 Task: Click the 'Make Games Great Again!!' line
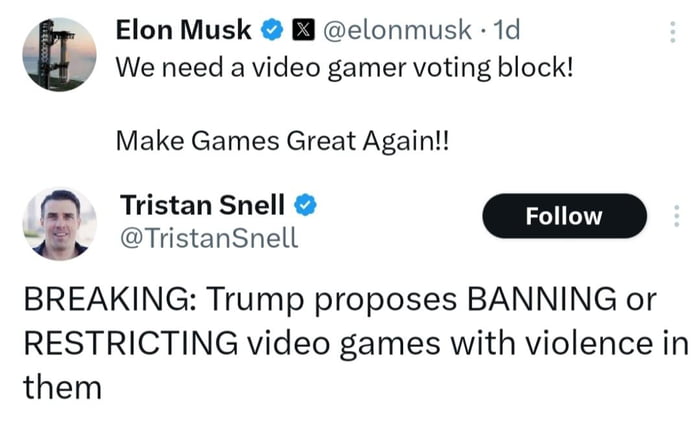pyautogui.click(x=283, y=141)
